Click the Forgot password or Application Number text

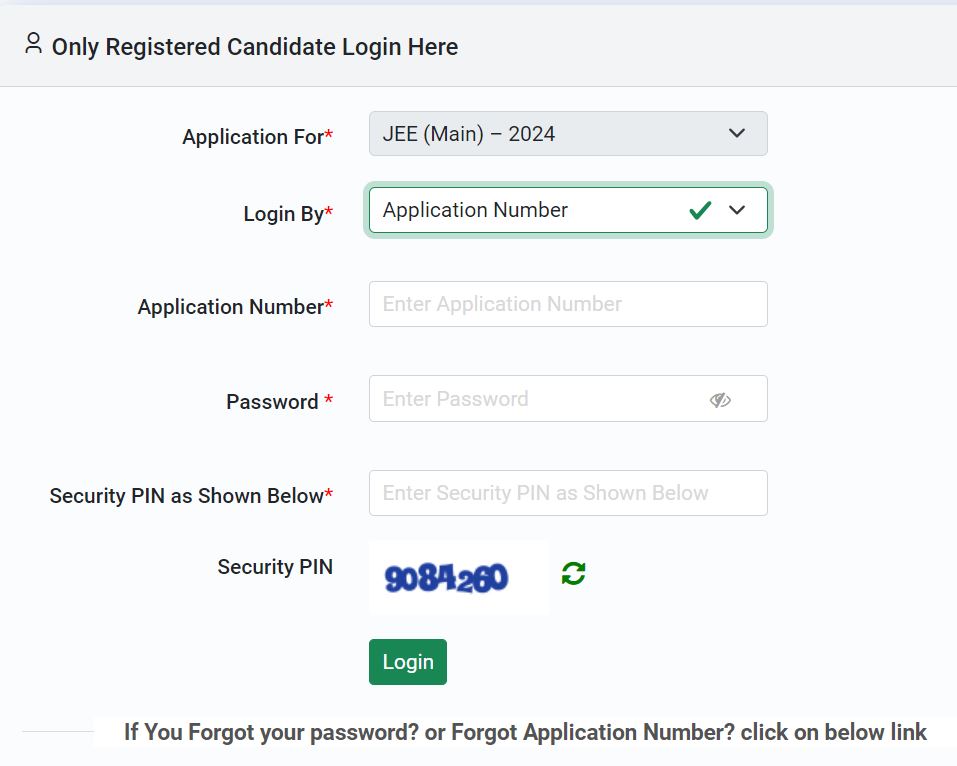coord(525,732)
